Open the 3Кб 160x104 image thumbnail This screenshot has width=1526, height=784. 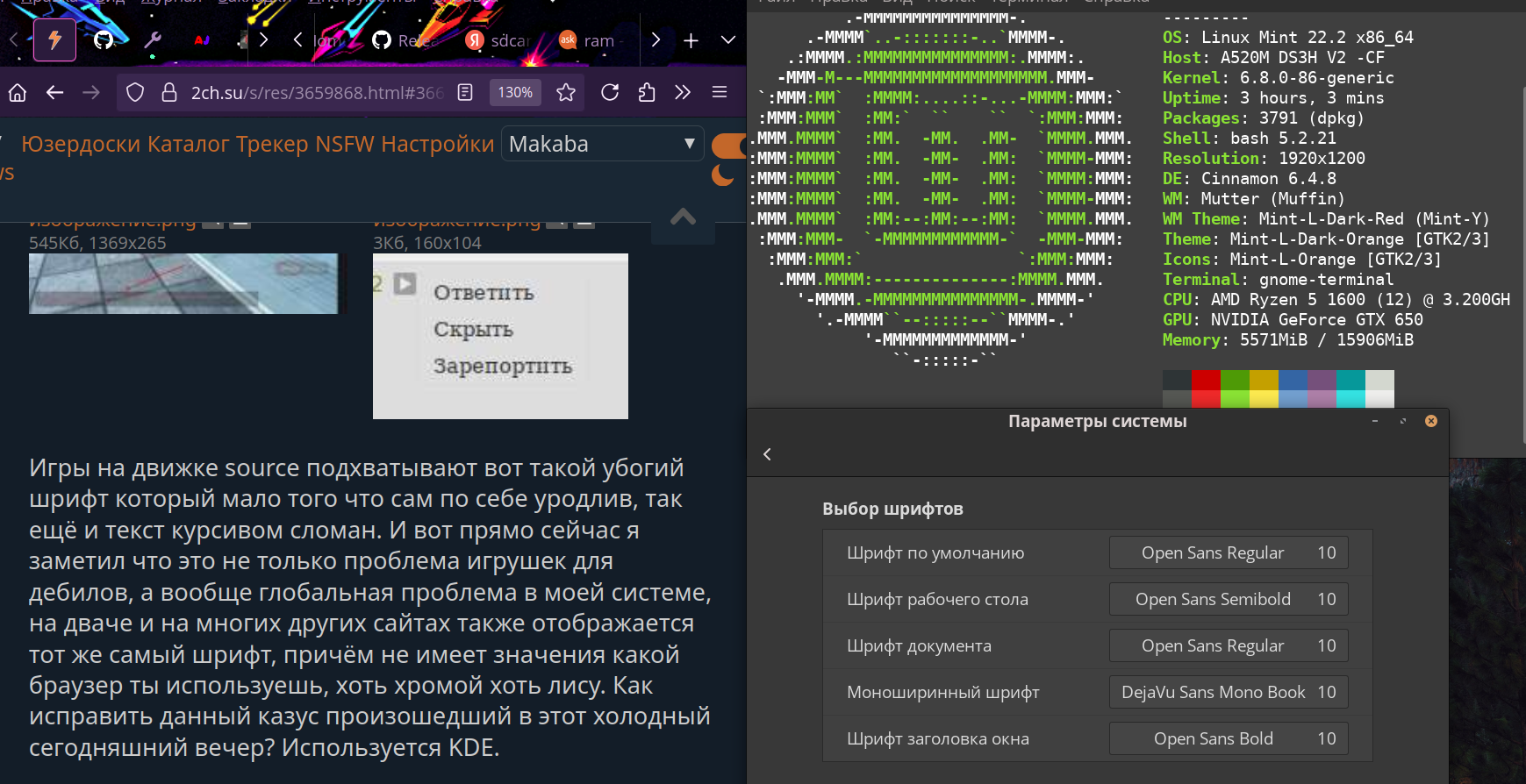pyautogui.click(x=500, y=336)
